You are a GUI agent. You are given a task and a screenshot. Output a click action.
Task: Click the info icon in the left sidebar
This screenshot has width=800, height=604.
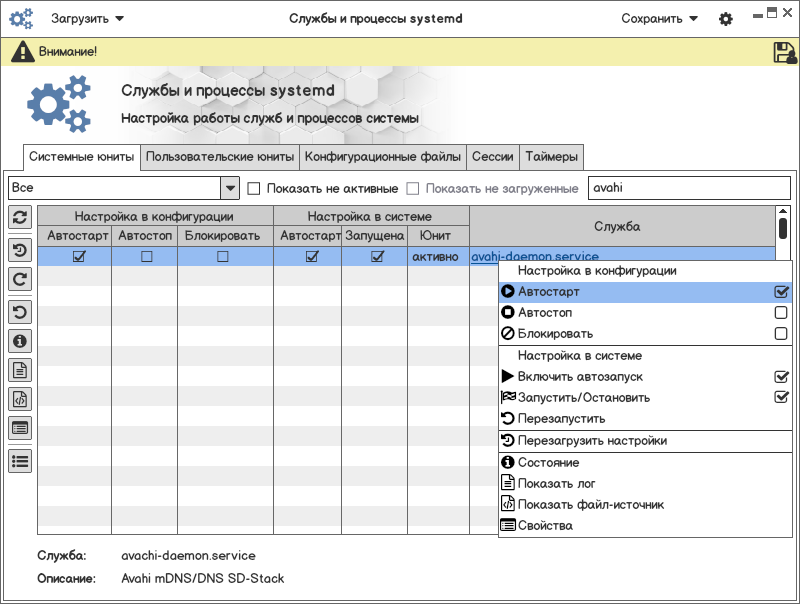pos(20,341)
